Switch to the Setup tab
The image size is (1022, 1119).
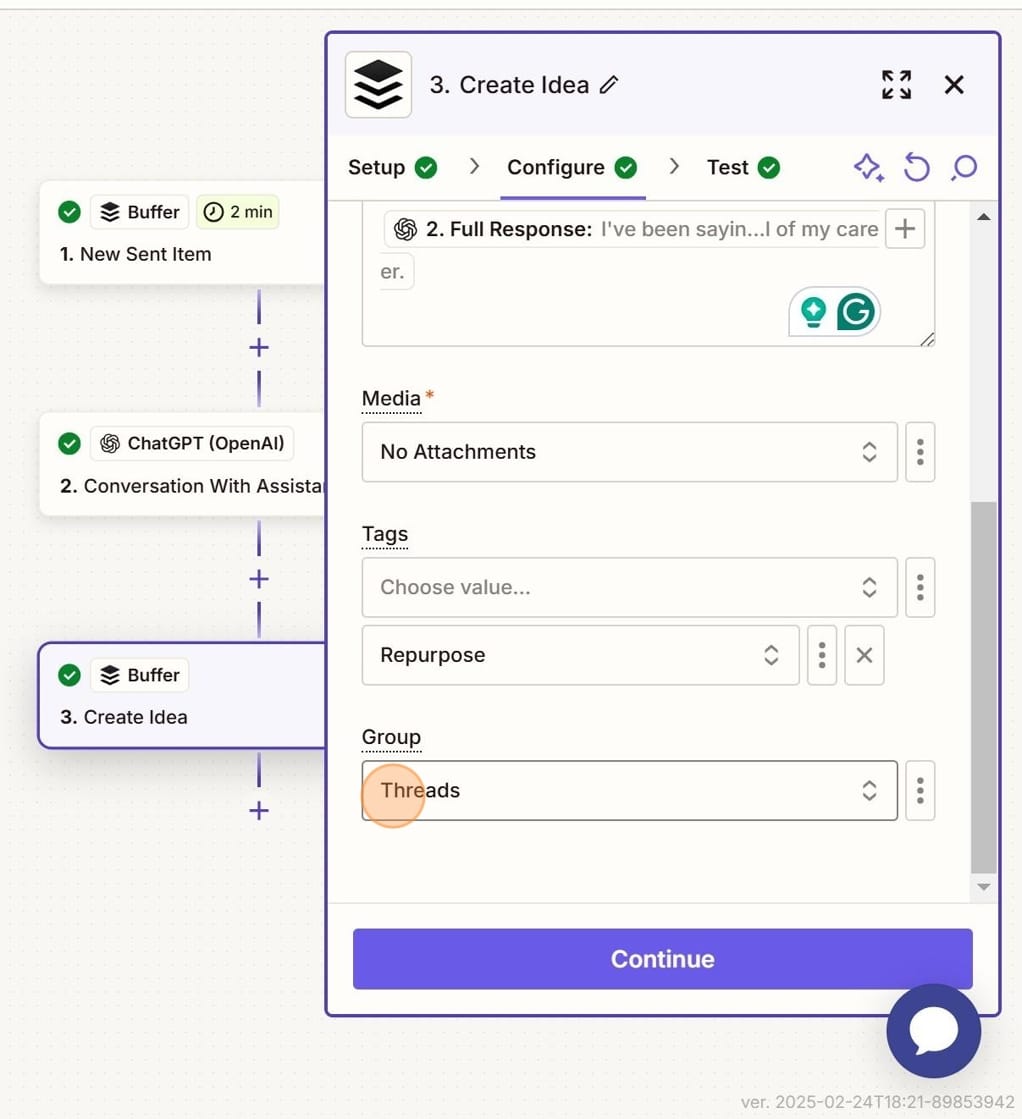[377, 167]
